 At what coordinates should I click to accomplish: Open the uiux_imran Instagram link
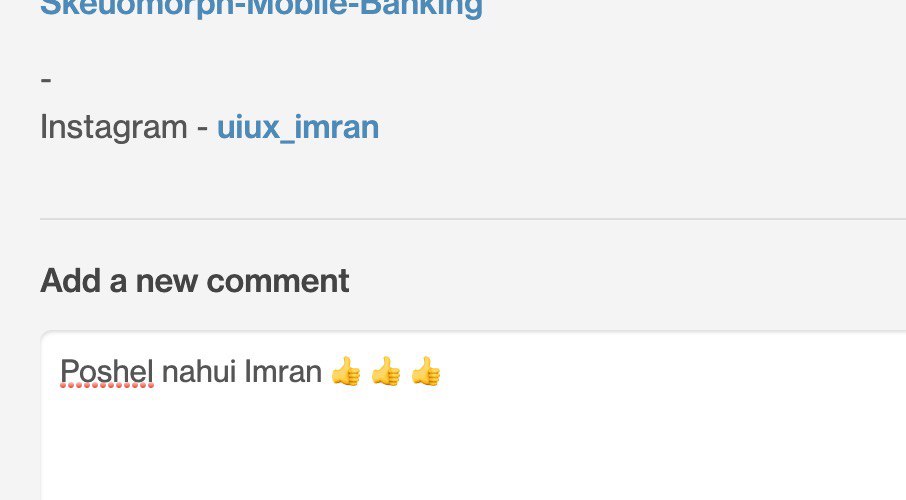(298, 127)
